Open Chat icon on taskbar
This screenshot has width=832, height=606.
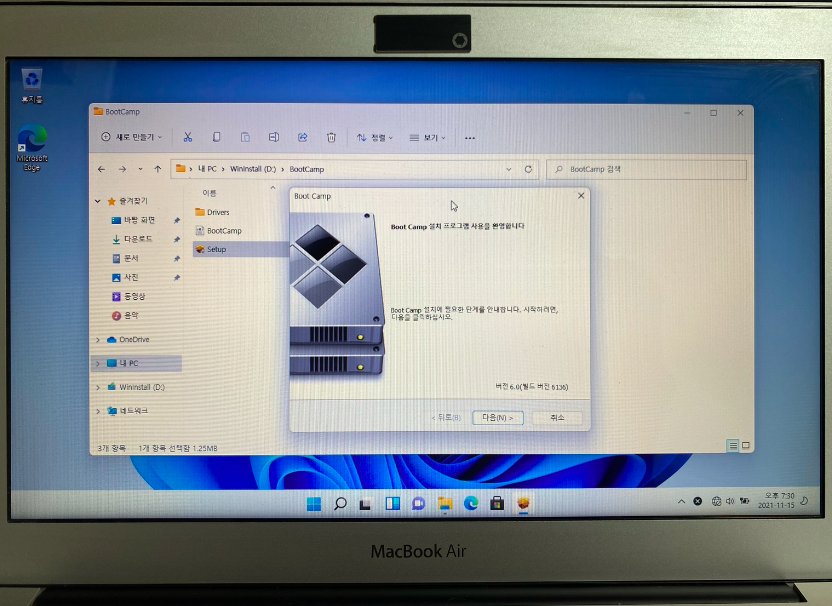click(419, 504)
